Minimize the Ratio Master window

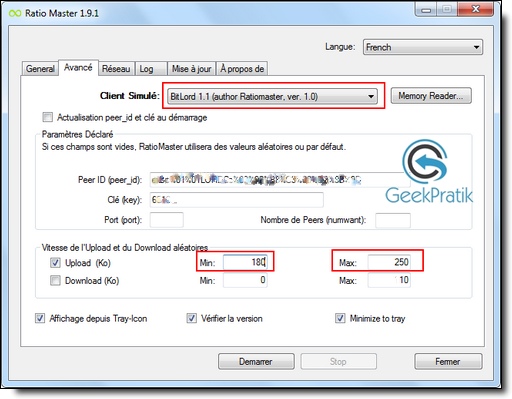(x=426, y=9)
